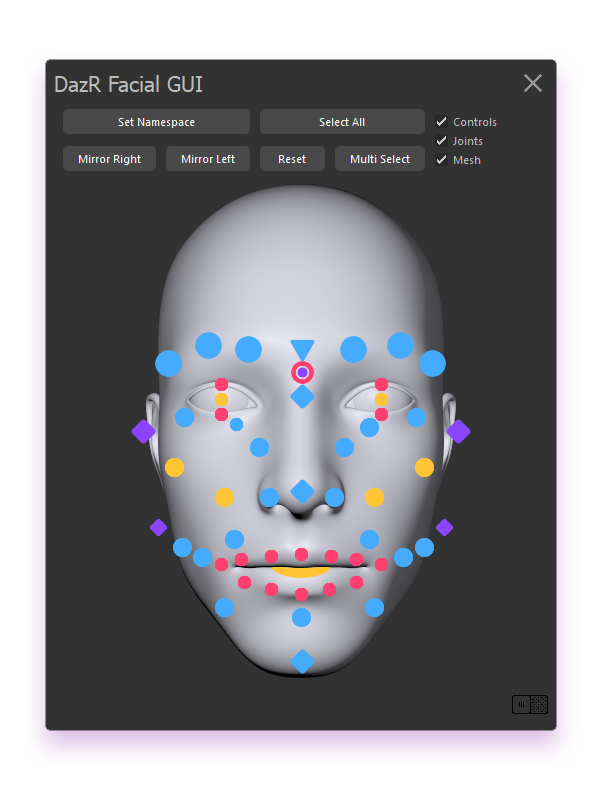The width and height of the screenshot is (602, 790).
Task: Toggle the Mesh checkbox
Action: pos(441,160)
